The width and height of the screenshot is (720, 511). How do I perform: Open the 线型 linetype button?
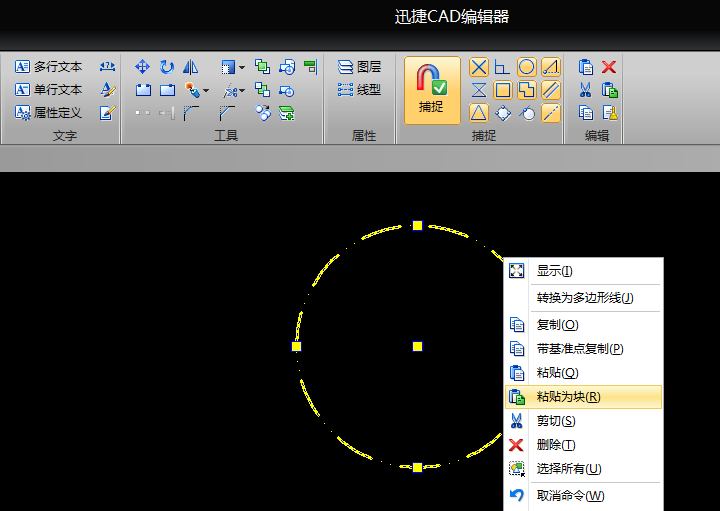360,90
